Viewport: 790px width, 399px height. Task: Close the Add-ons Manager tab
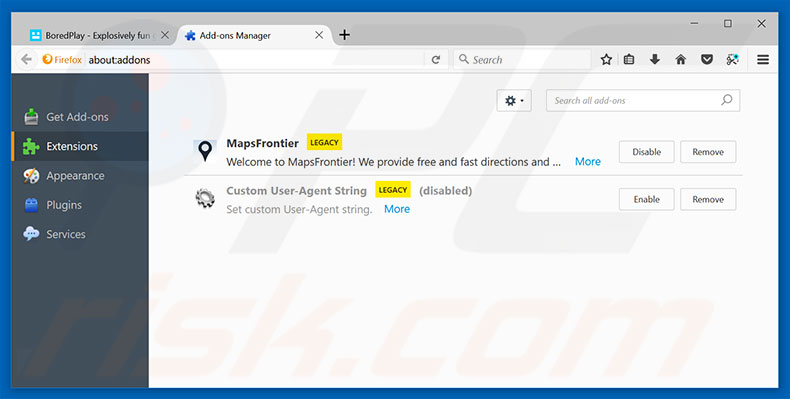(319, 35)
